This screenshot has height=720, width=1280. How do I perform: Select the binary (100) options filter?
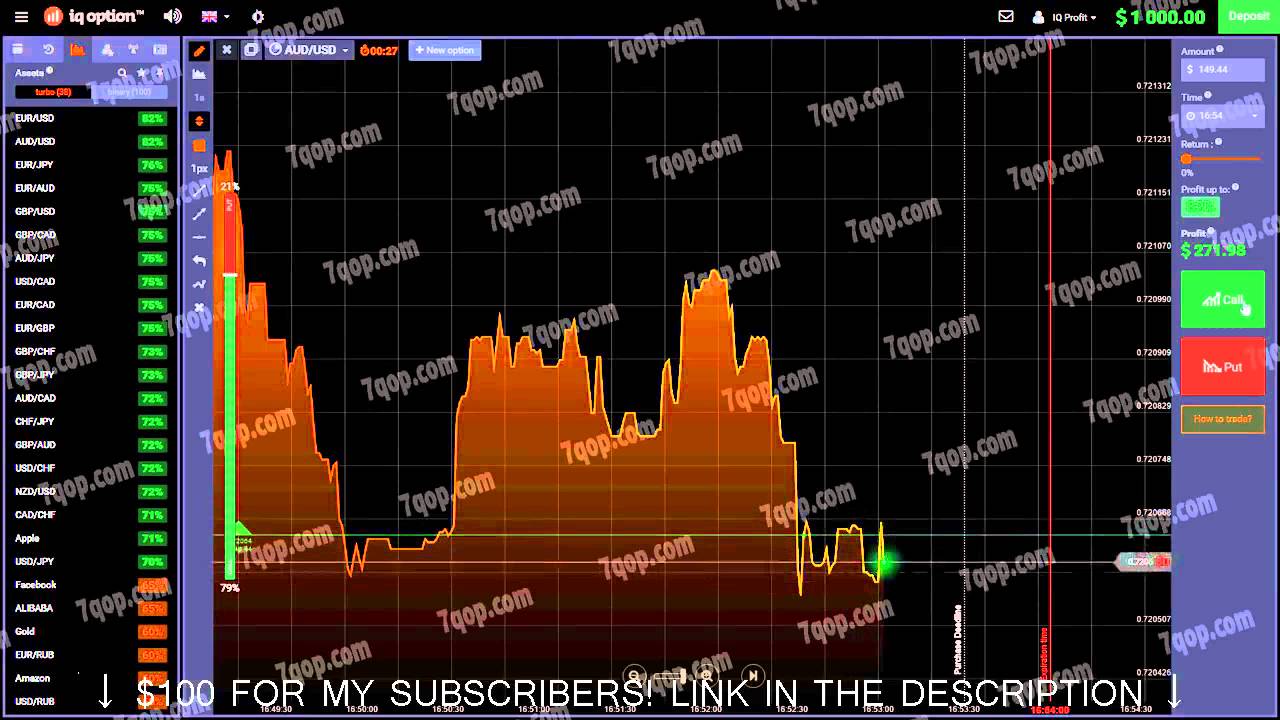click(129, 92)
